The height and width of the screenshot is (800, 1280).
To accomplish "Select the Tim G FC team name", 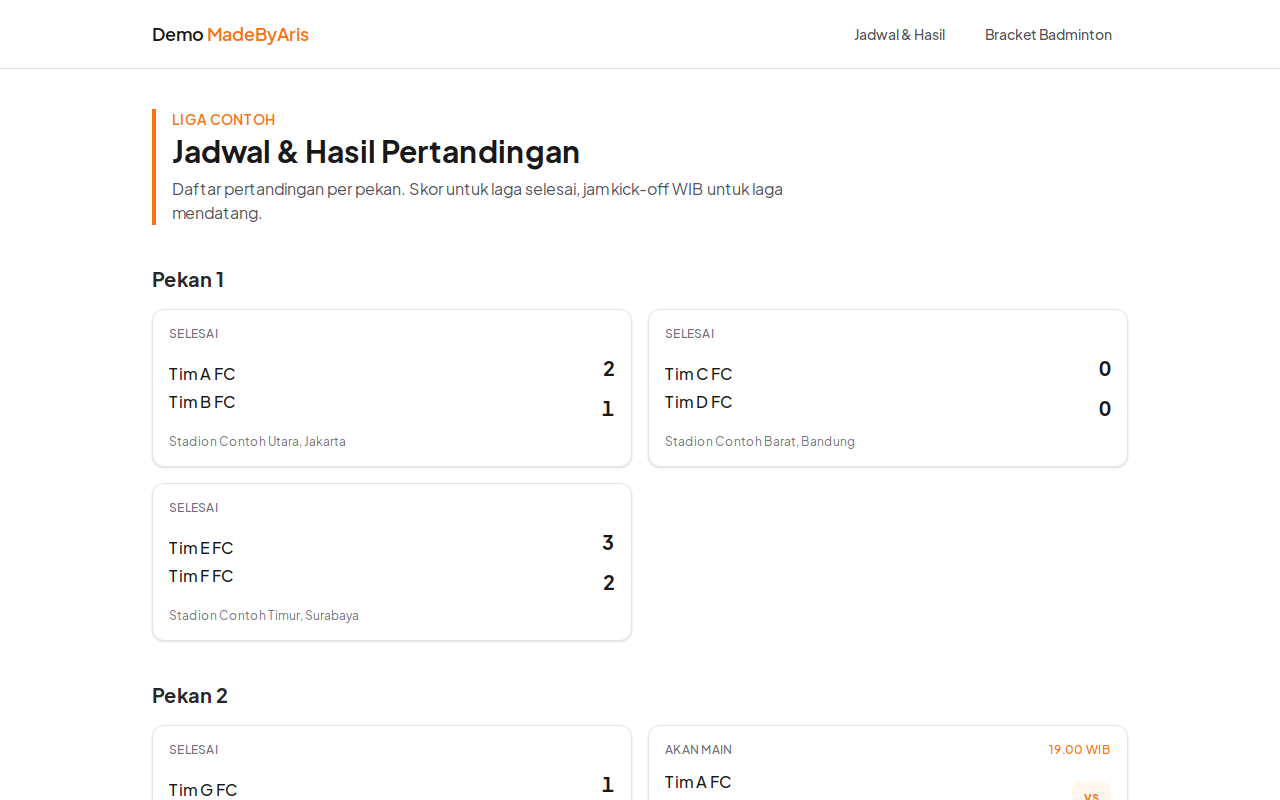I will 203,790.
